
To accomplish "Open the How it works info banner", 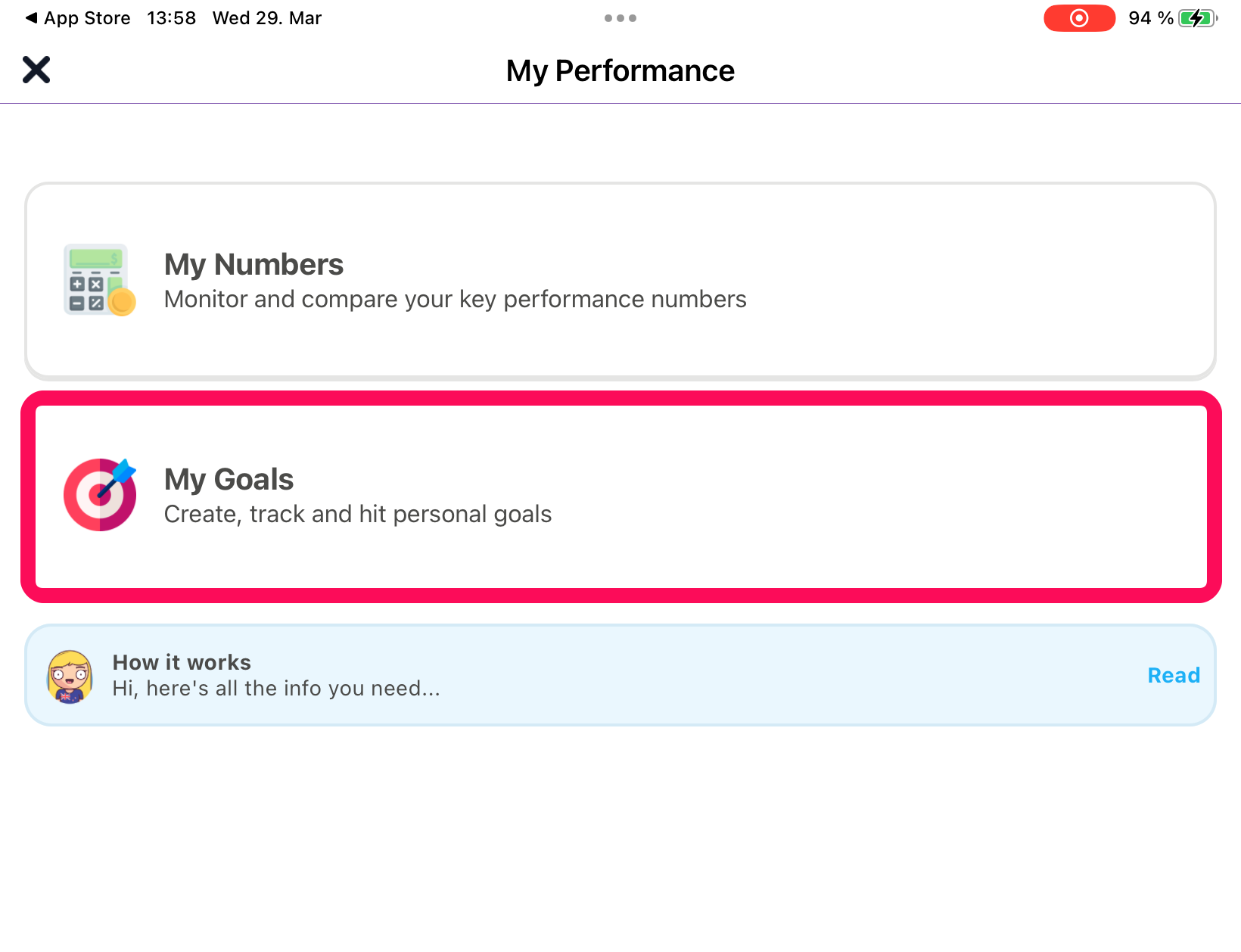I will [x=620, y=675].
